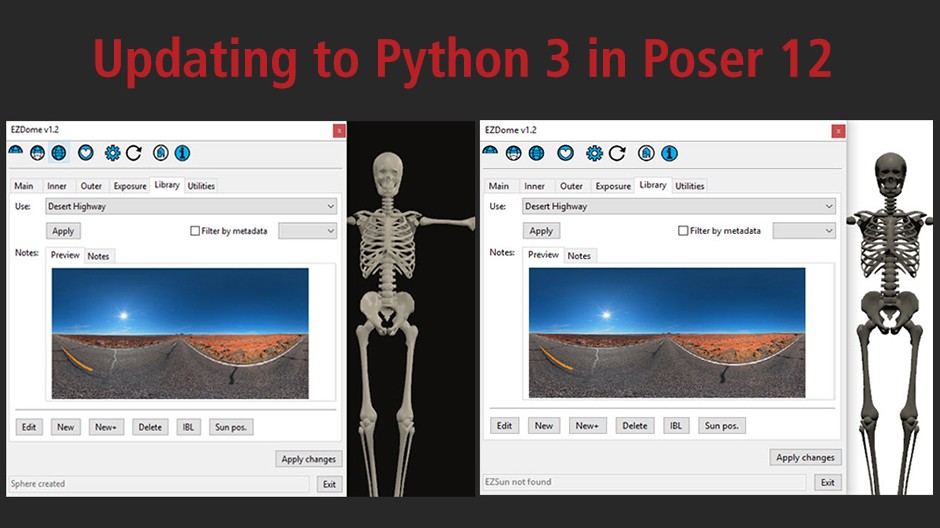Screen dimensions: 940x528
Task: Click the circular refresh arrow in left window
Action: (x=134, y=153)
